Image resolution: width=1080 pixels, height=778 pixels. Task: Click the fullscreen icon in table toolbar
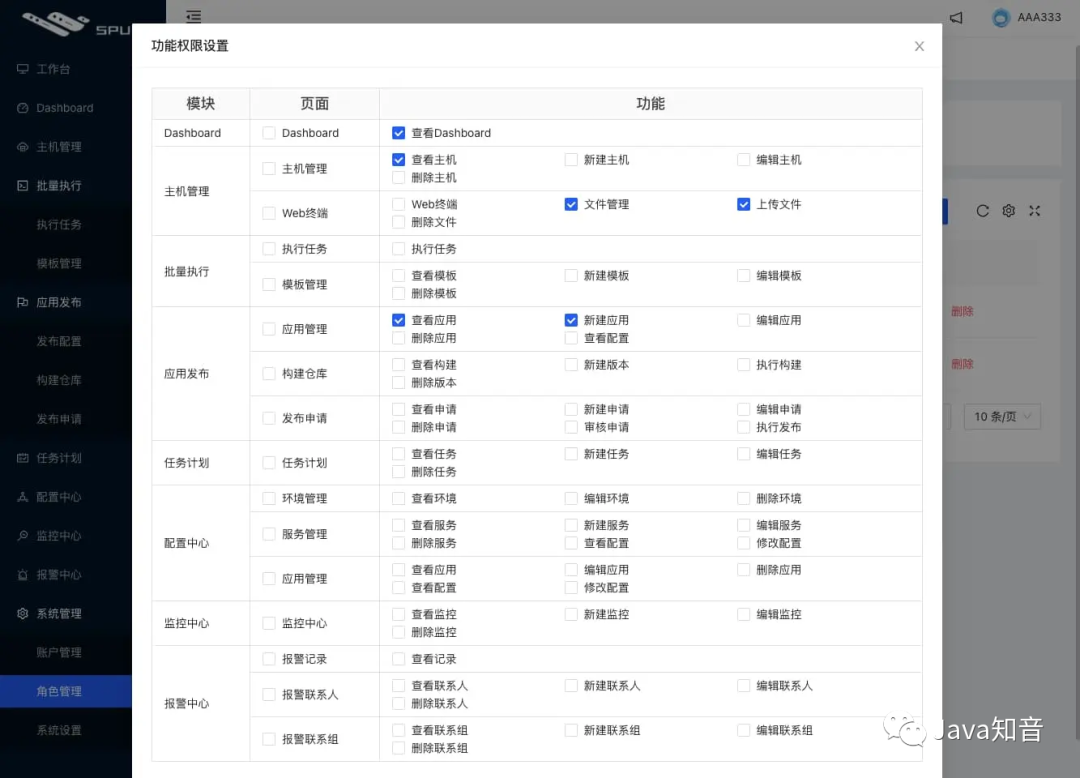tap(1035, 211)
